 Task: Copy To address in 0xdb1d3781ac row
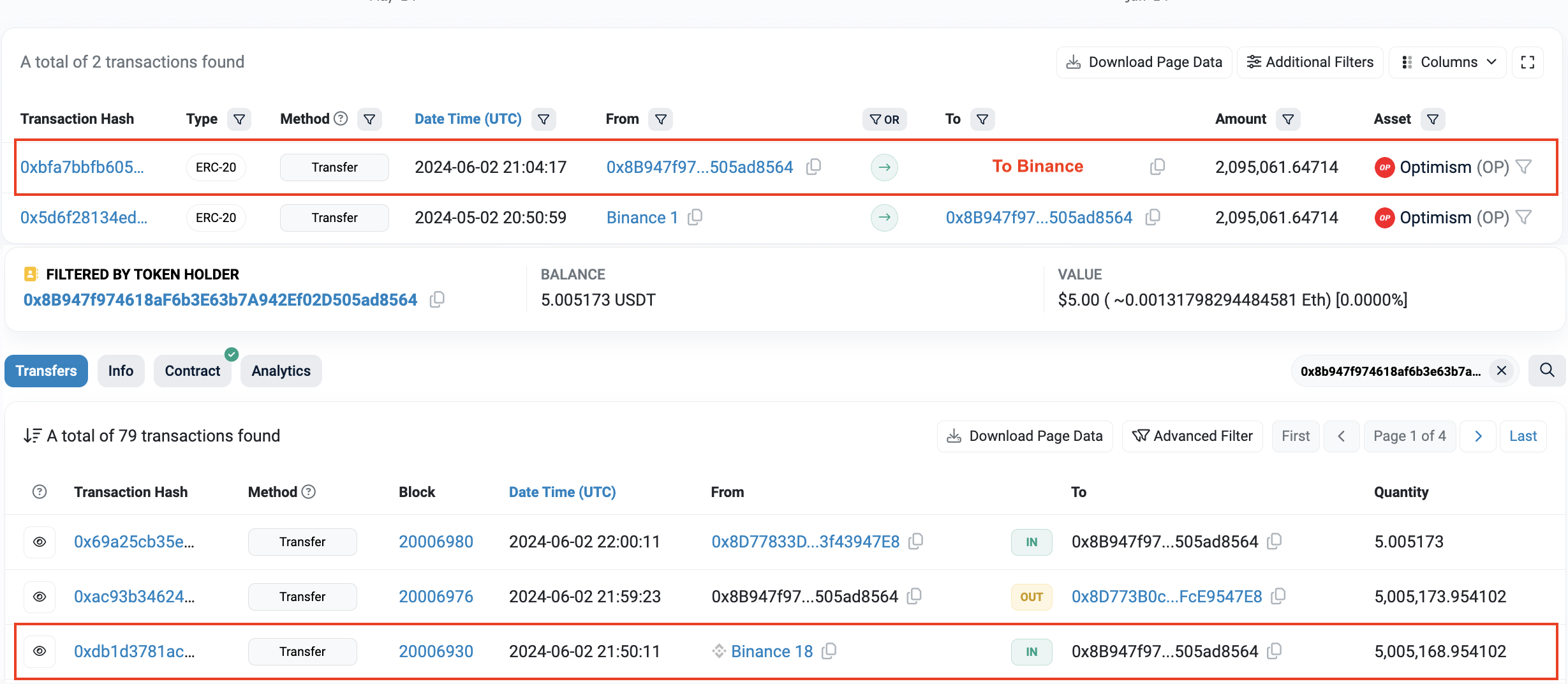(1274, 651)
